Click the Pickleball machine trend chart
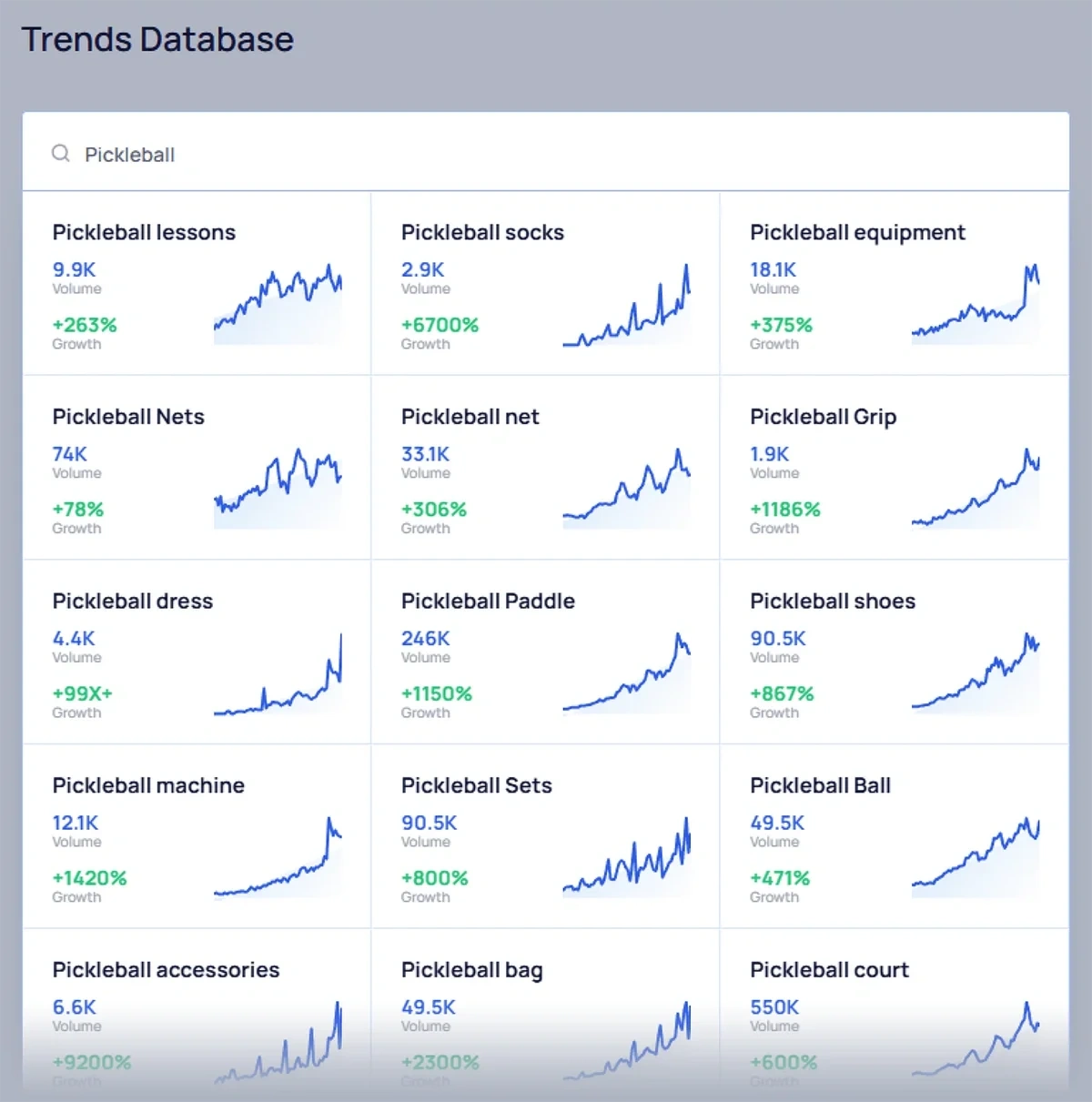Viewport: 1092px width, 1102px height. click(x=278, y=858)
